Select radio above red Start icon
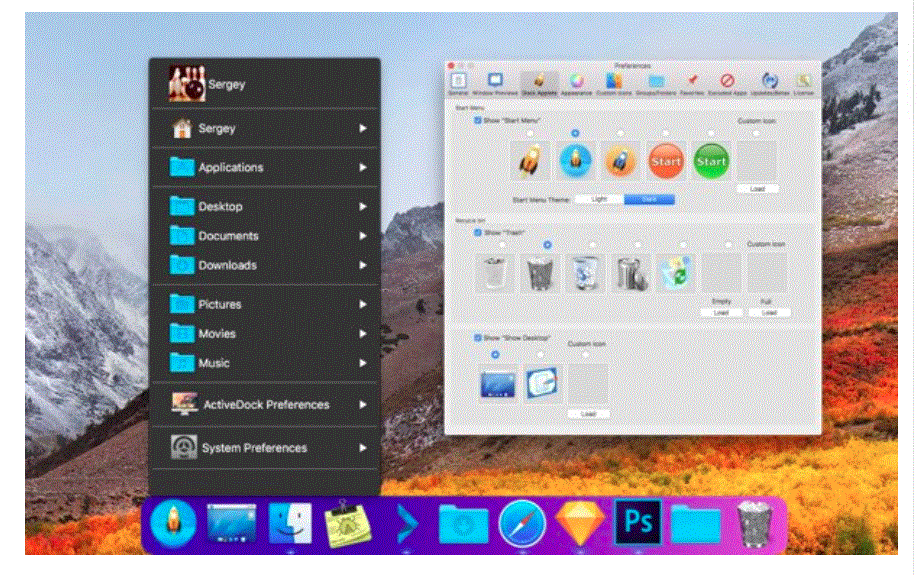917x575 pixels. (x=666, y=133)
